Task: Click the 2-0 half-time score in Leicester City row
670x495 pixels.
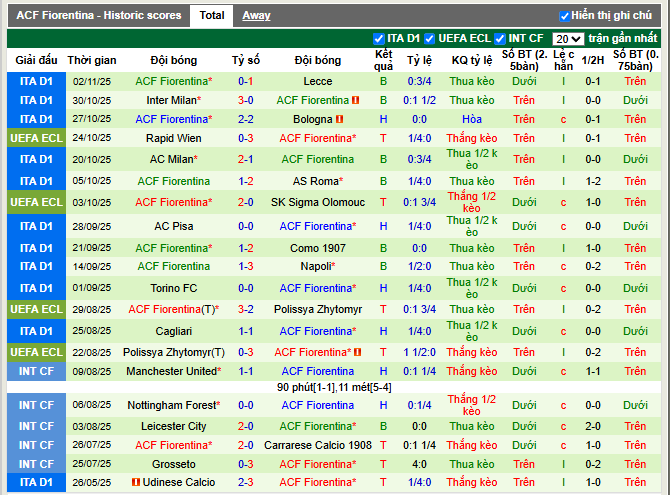Action: [593, 426]
